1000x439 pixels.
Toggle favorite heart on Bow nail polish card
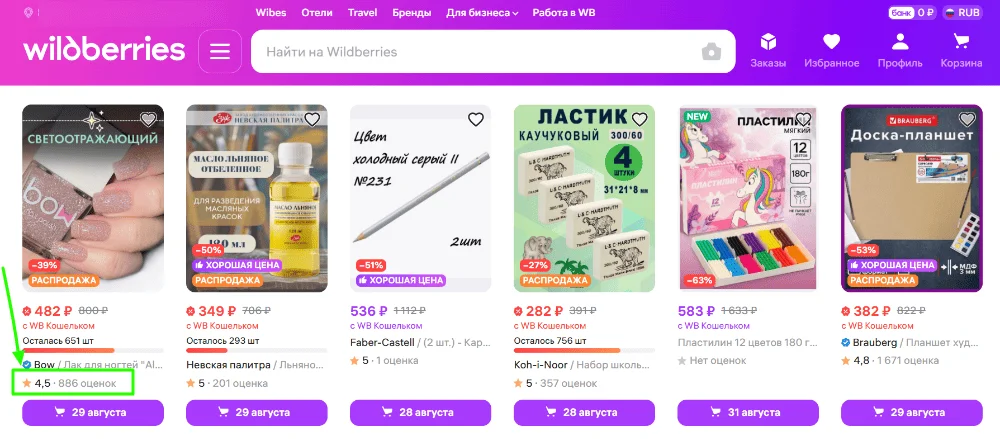pos(148,119)
